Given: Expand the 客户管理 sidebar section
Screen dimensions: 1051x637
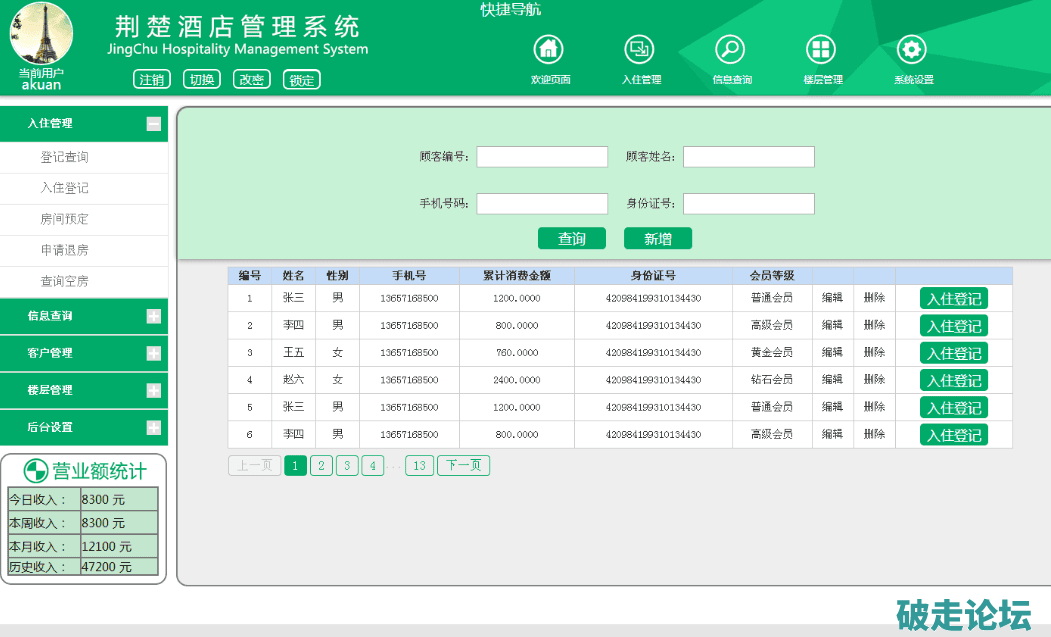Looking at the screenshot, I should pyautogui.click(x=153, y=353).
